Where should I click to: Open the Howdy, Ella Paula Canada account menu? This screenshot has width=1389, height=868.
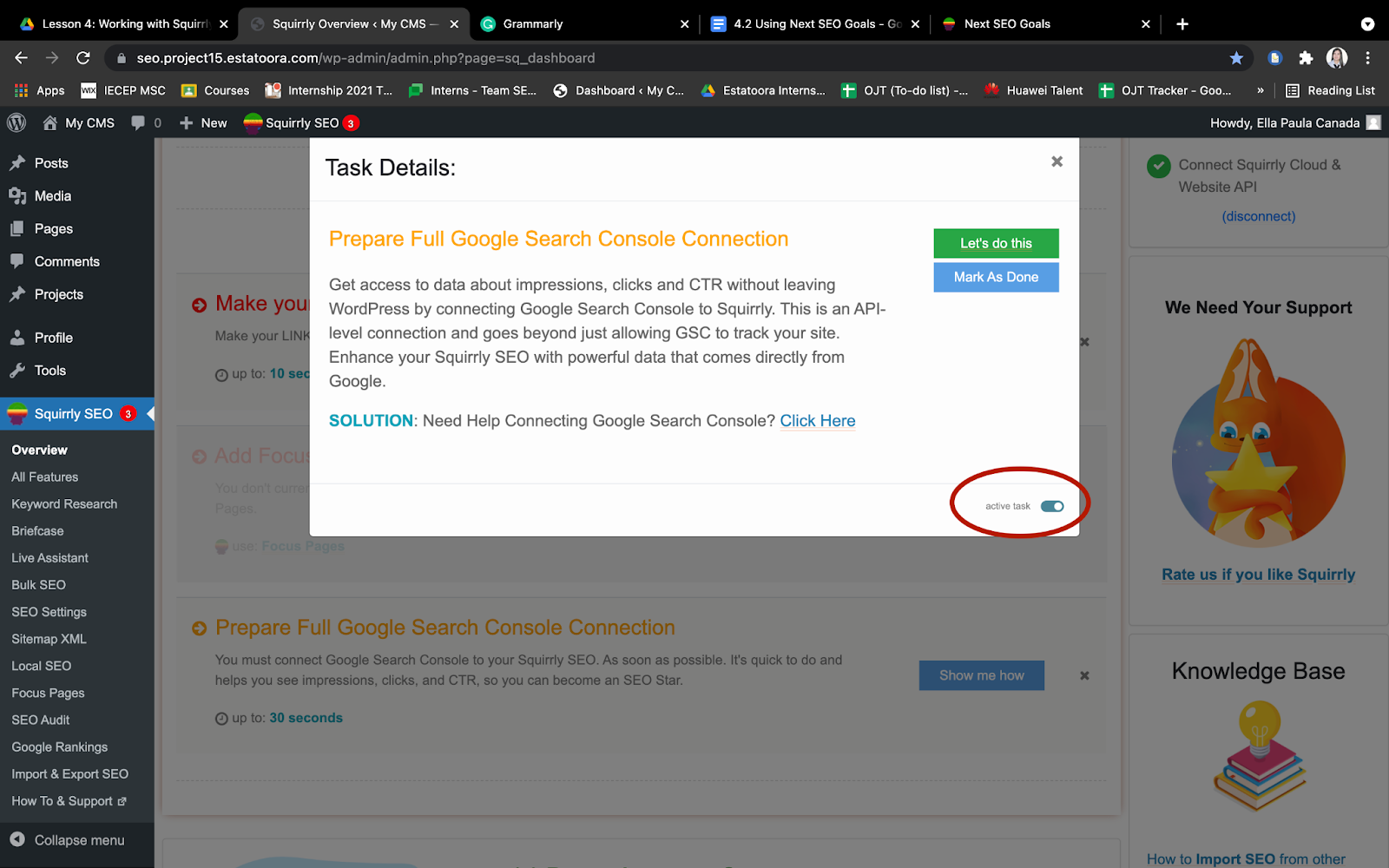(1295, 123)
